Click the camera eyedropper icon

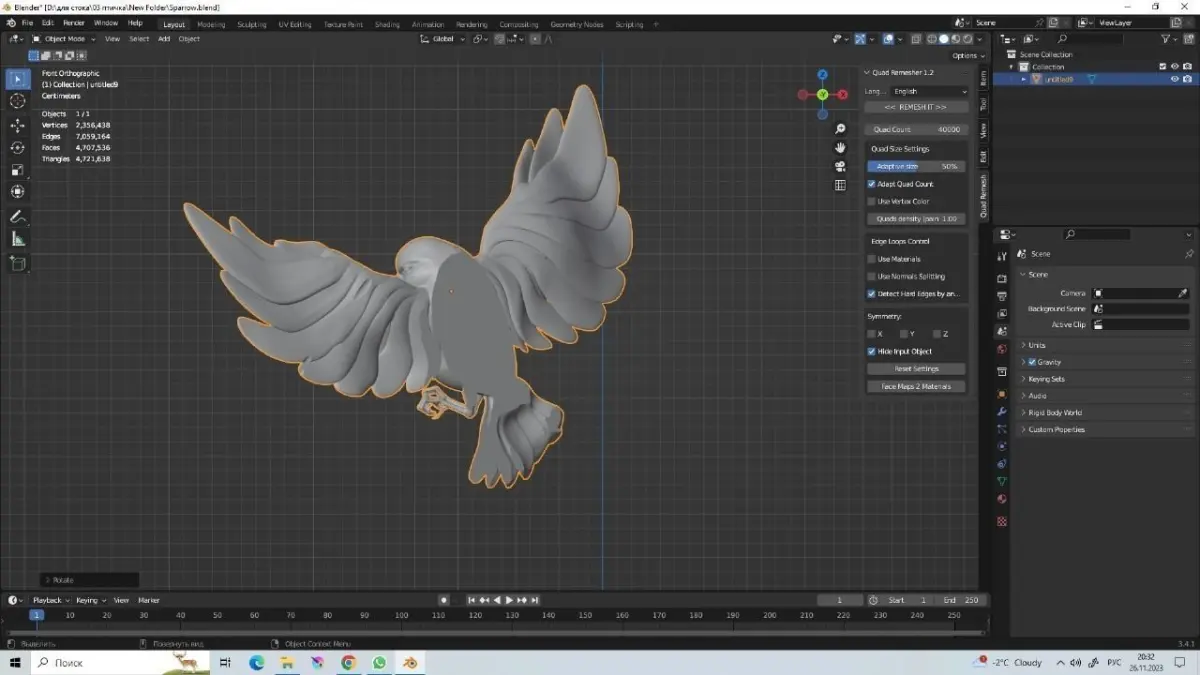[x=1184, y=293]
